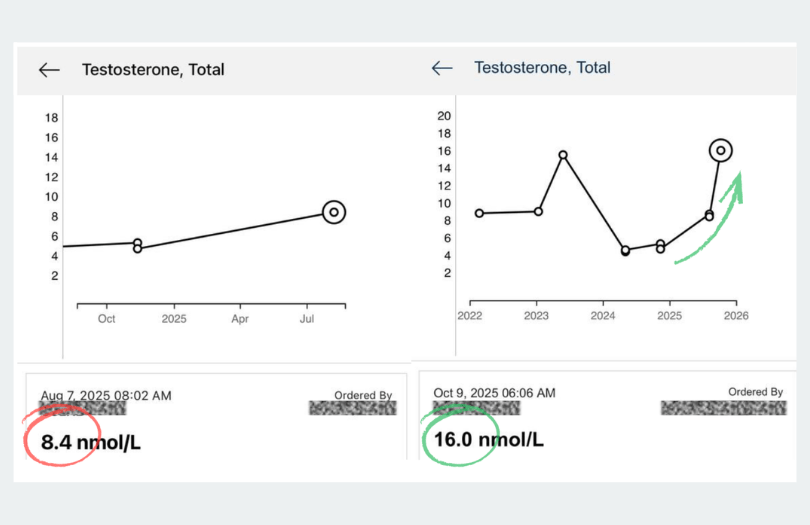Viewport: 810px width, 525px height.
Task: Go back using the left panel's black arrow
Action: 49,70
